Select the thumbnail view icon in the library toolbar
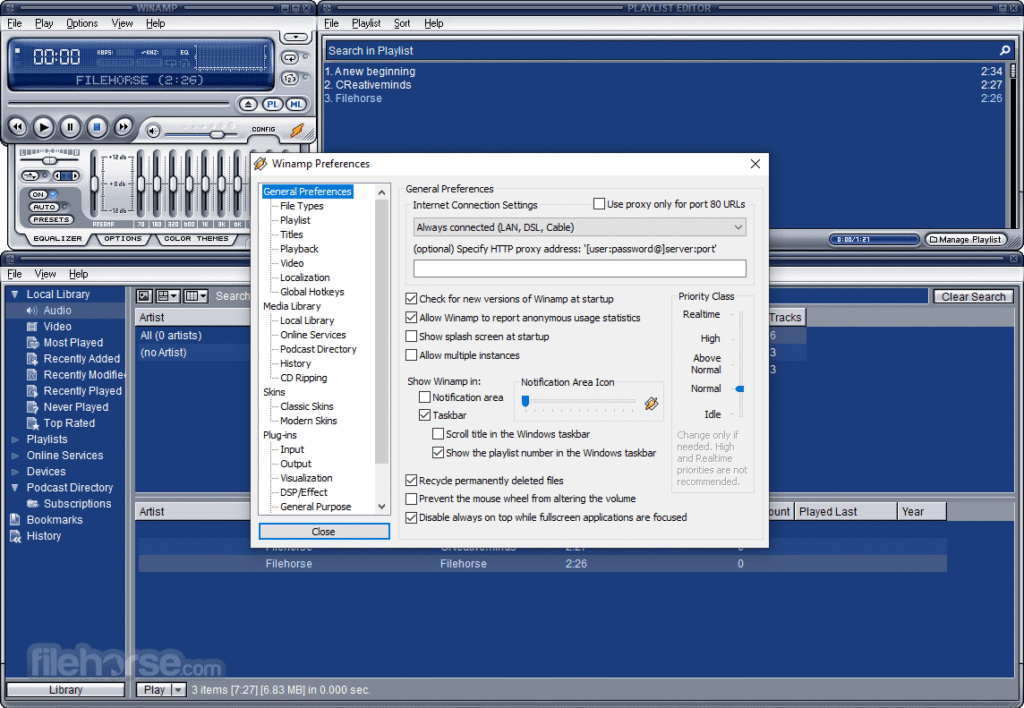This screenshot has width=1024, height=708. pos(144,295)
